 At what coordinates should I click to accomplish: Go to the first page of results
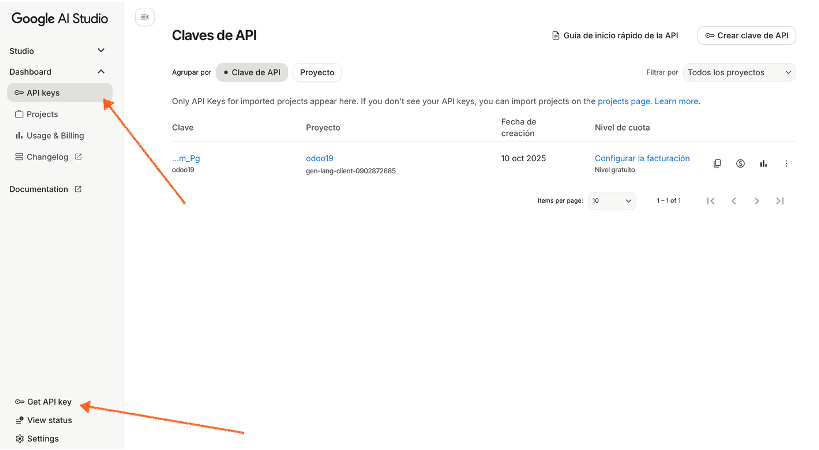(x=710, y=201)
